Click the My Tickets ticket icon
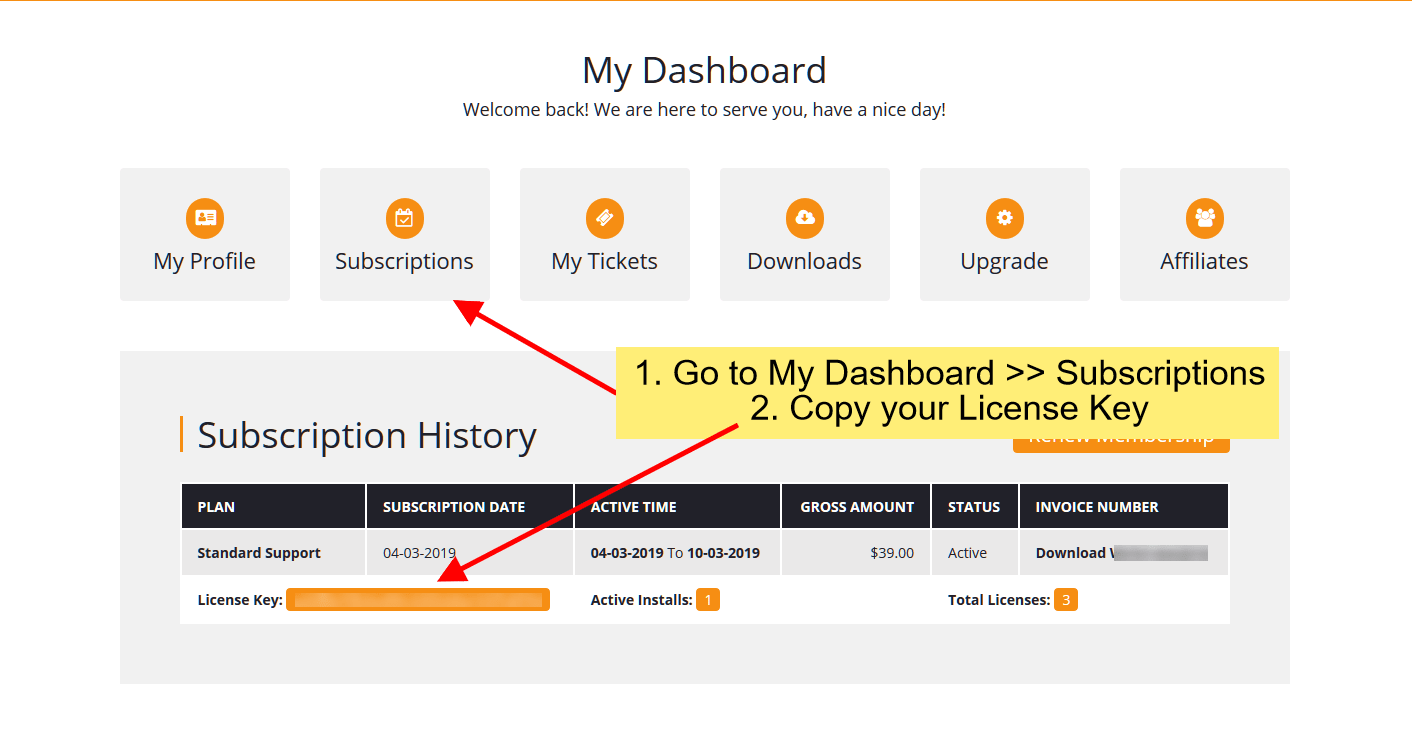This screenshot has height=738, width=1412. click(x=605, y=218)
